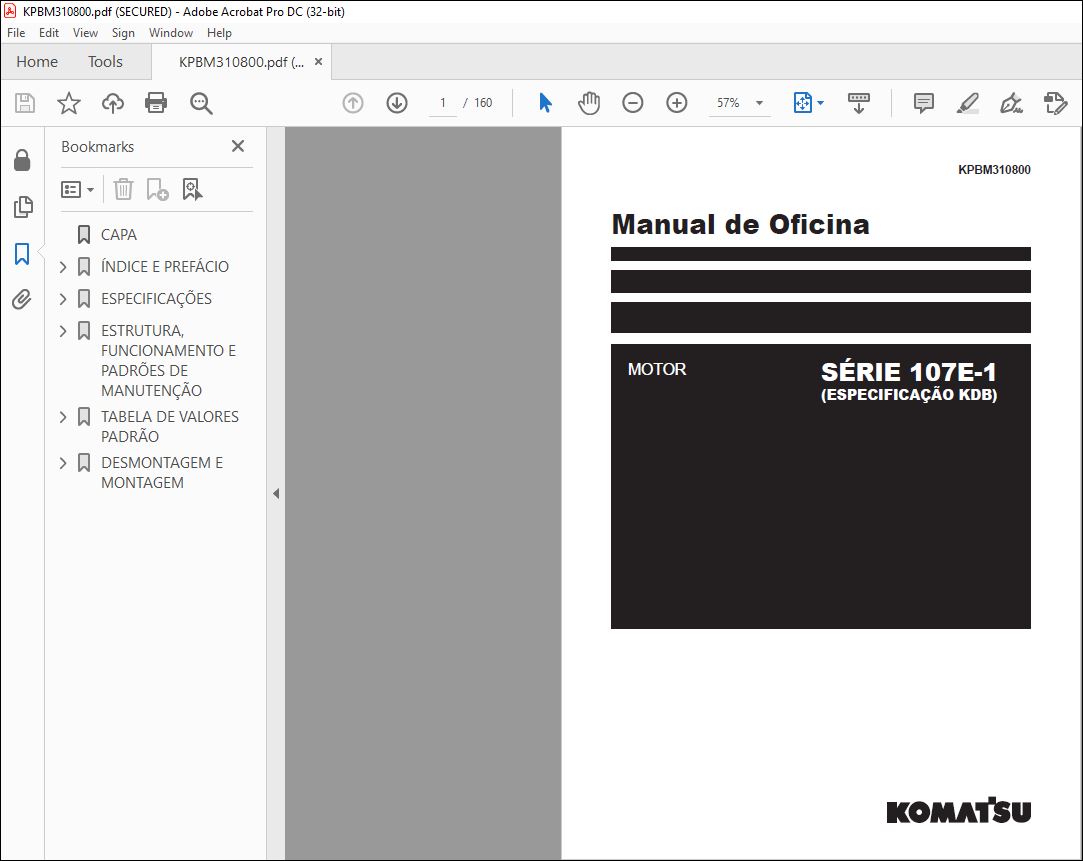Click the 57% zoom value field
The width and height of the screenshot is (1083, 861).
[728, 103]
